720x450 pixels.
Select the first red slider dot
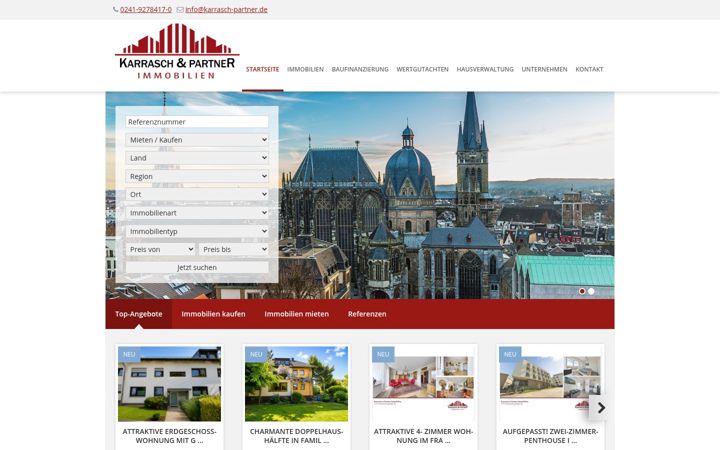click(582, 291)
